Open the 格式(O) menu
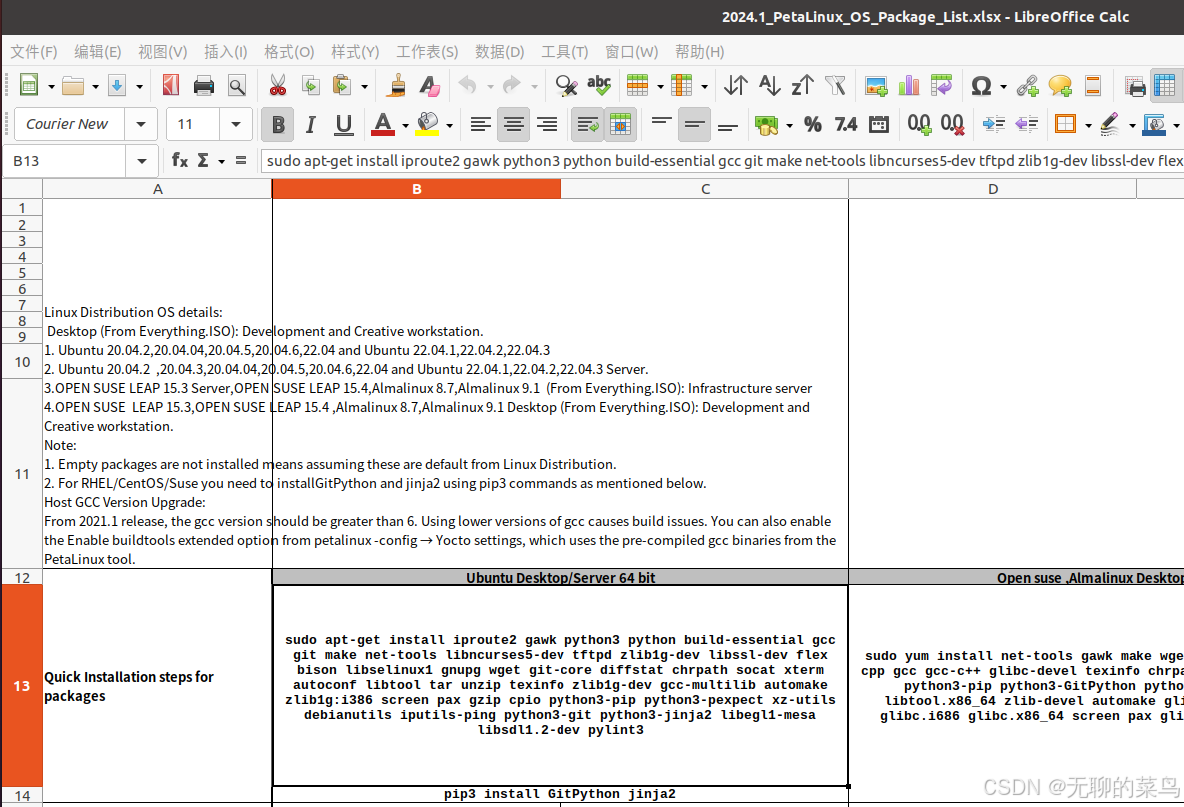Screen dimensions: 1184x807 click(289, 51)
